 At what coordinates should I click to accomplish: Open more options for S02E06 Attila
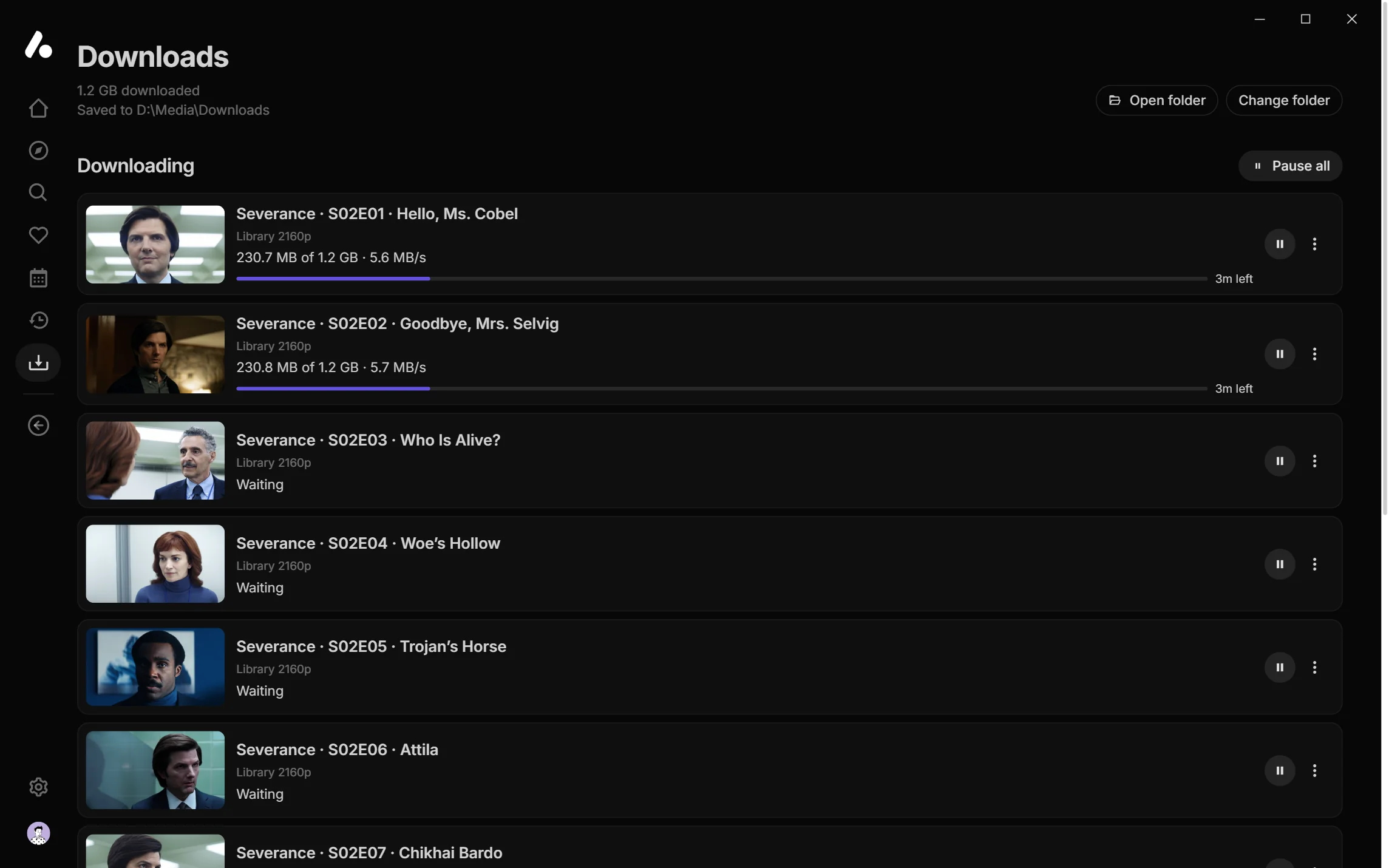tap(1314, 770)
